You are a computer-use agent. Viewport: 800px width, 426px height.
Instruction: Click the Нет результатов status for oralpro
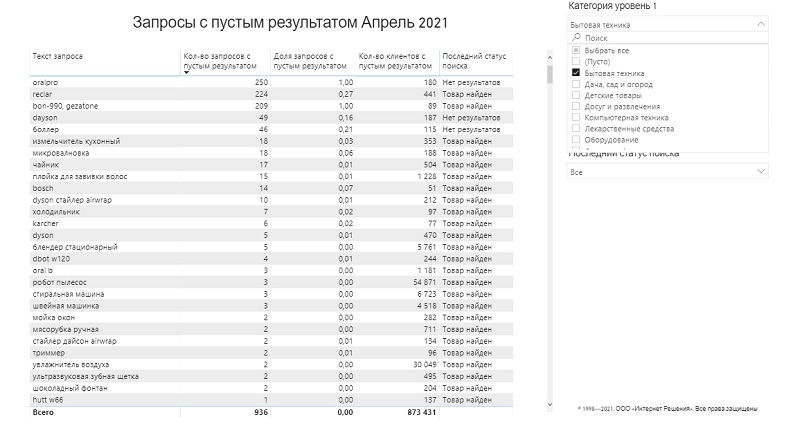pos(471,82)
